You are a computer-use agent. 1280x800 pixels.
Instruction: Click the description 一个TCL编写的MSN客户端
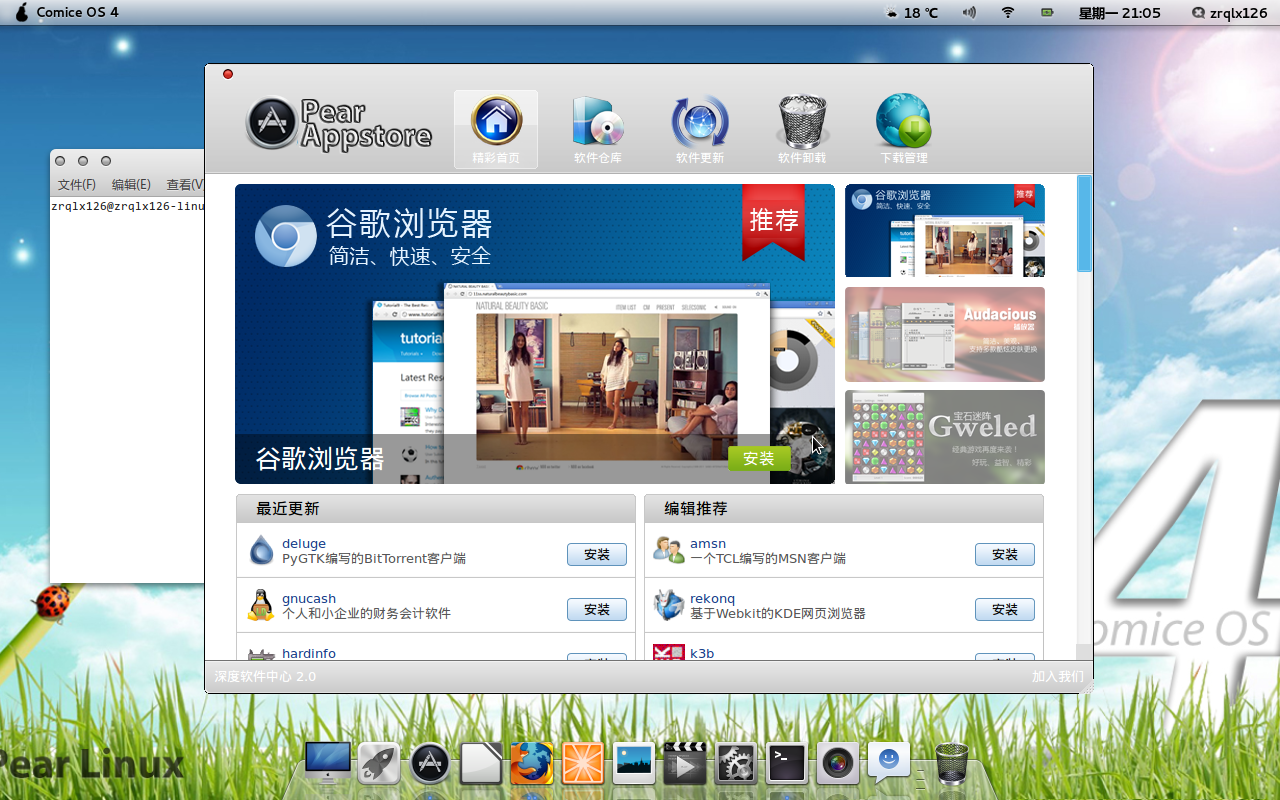click(768, 559)
